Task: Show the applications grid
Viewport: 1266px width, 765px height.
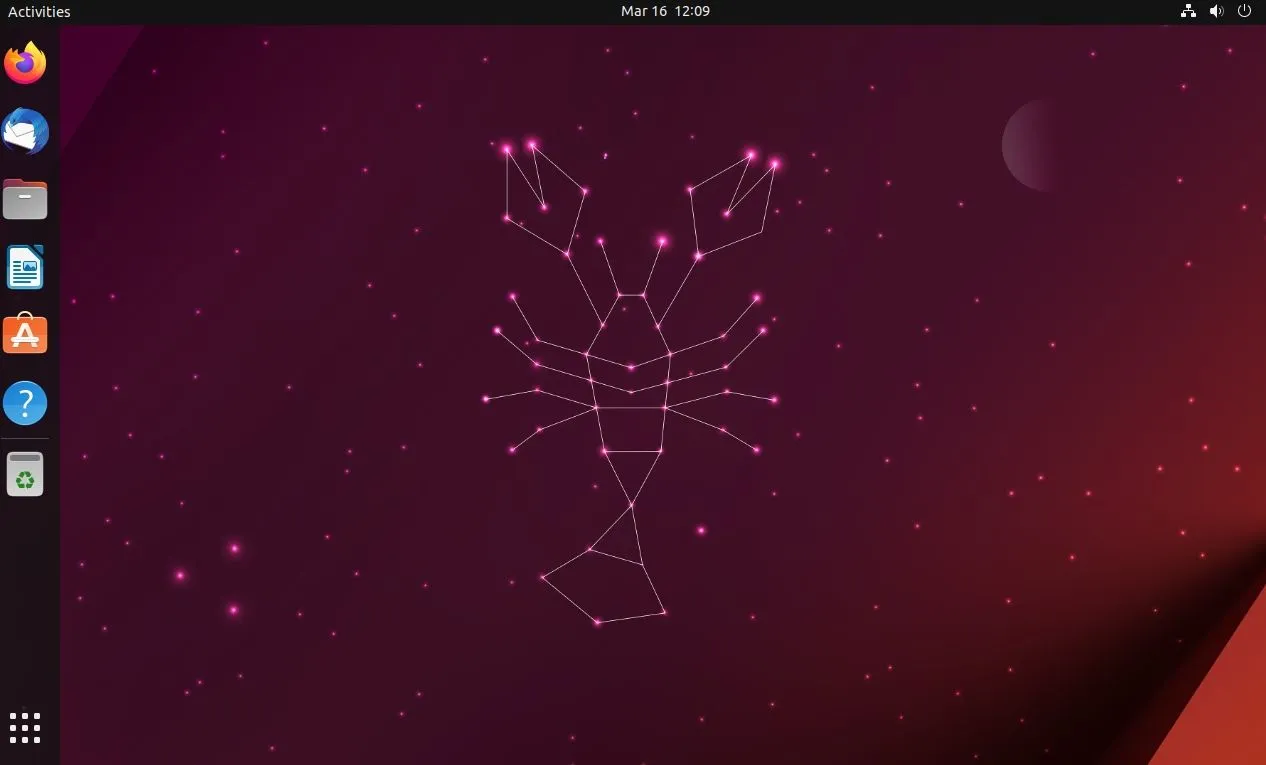Action: coord(25,728)
